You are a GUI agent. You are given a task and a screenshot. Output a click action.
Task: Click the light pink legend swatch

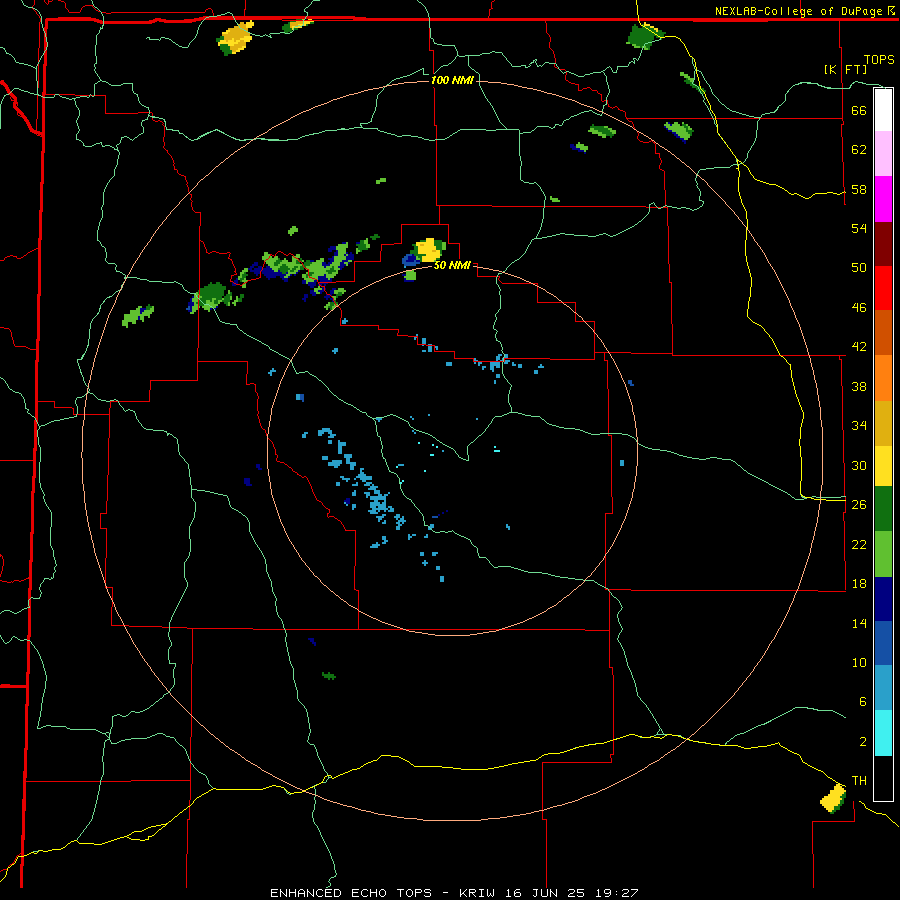point(883,154)
